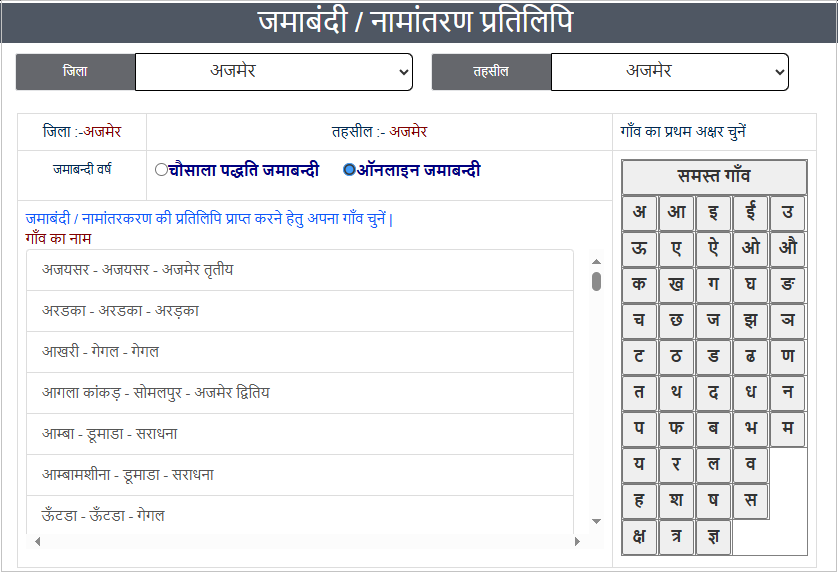Choose village letter ण
The image size is (838, 573).
point(788,357)
